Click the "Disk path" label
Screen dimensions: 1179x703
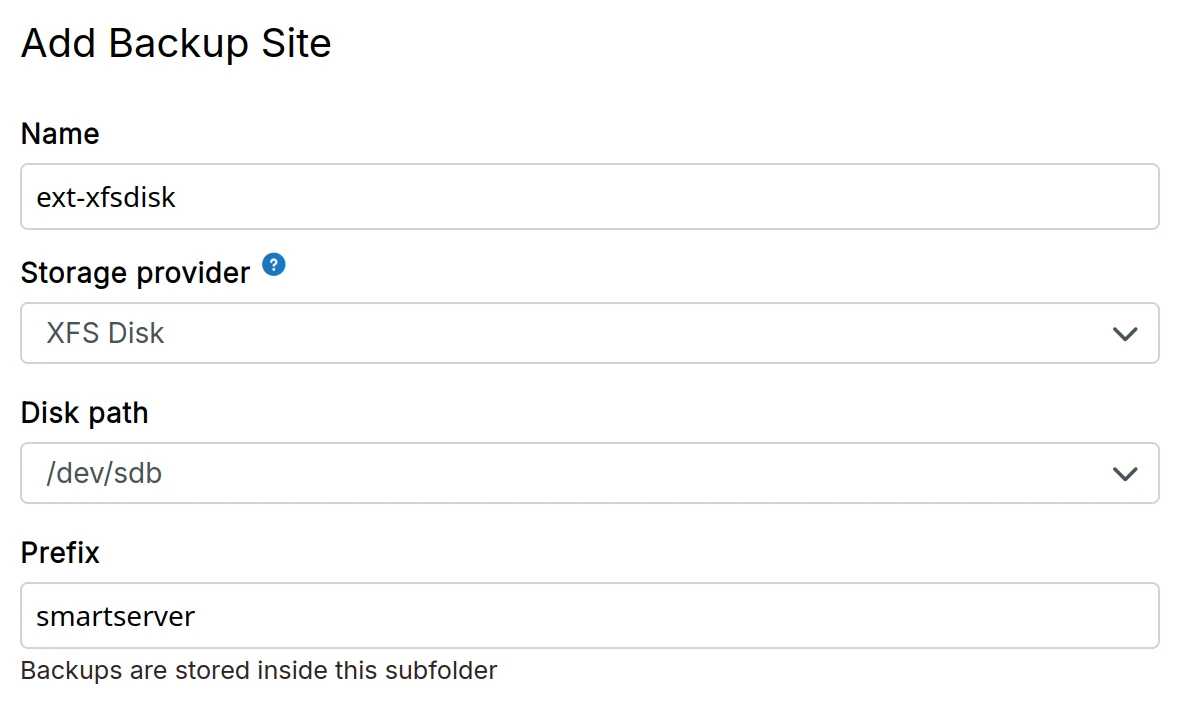coord(84,413)
